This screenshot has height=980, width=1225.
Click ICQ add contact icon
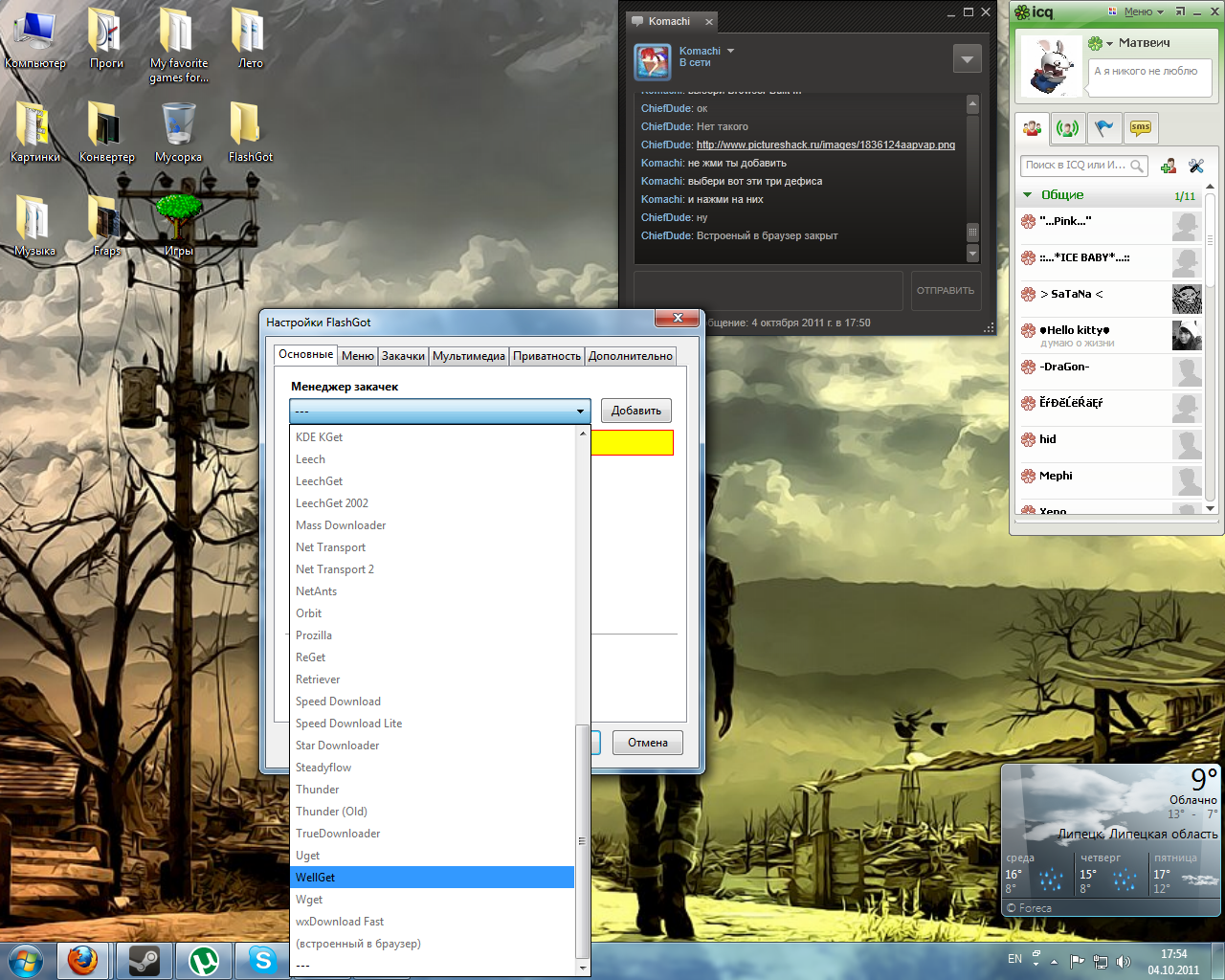point(1169,166)
